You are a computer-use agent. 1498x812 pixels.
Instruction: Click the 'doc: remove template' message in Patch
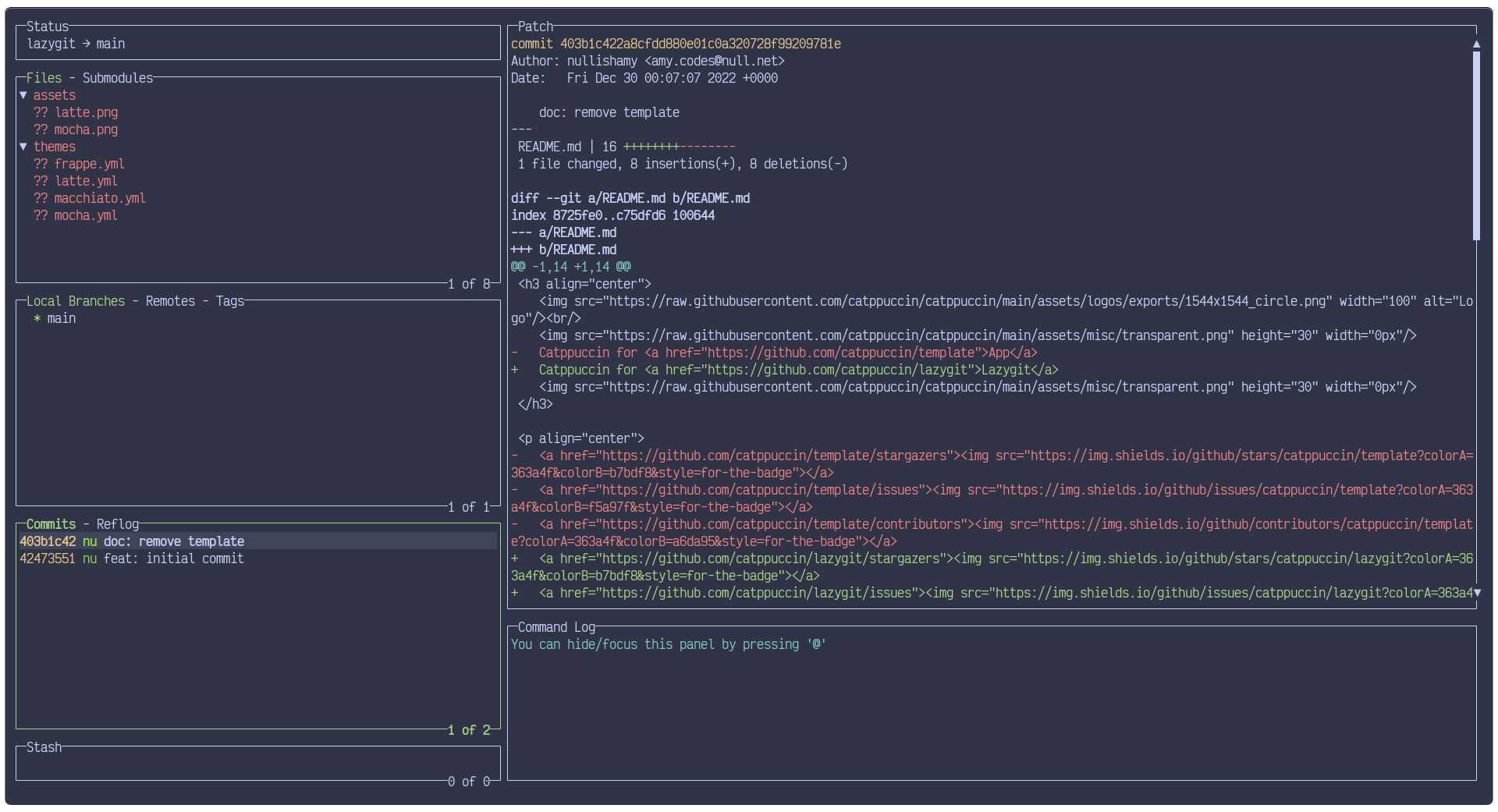609,112
